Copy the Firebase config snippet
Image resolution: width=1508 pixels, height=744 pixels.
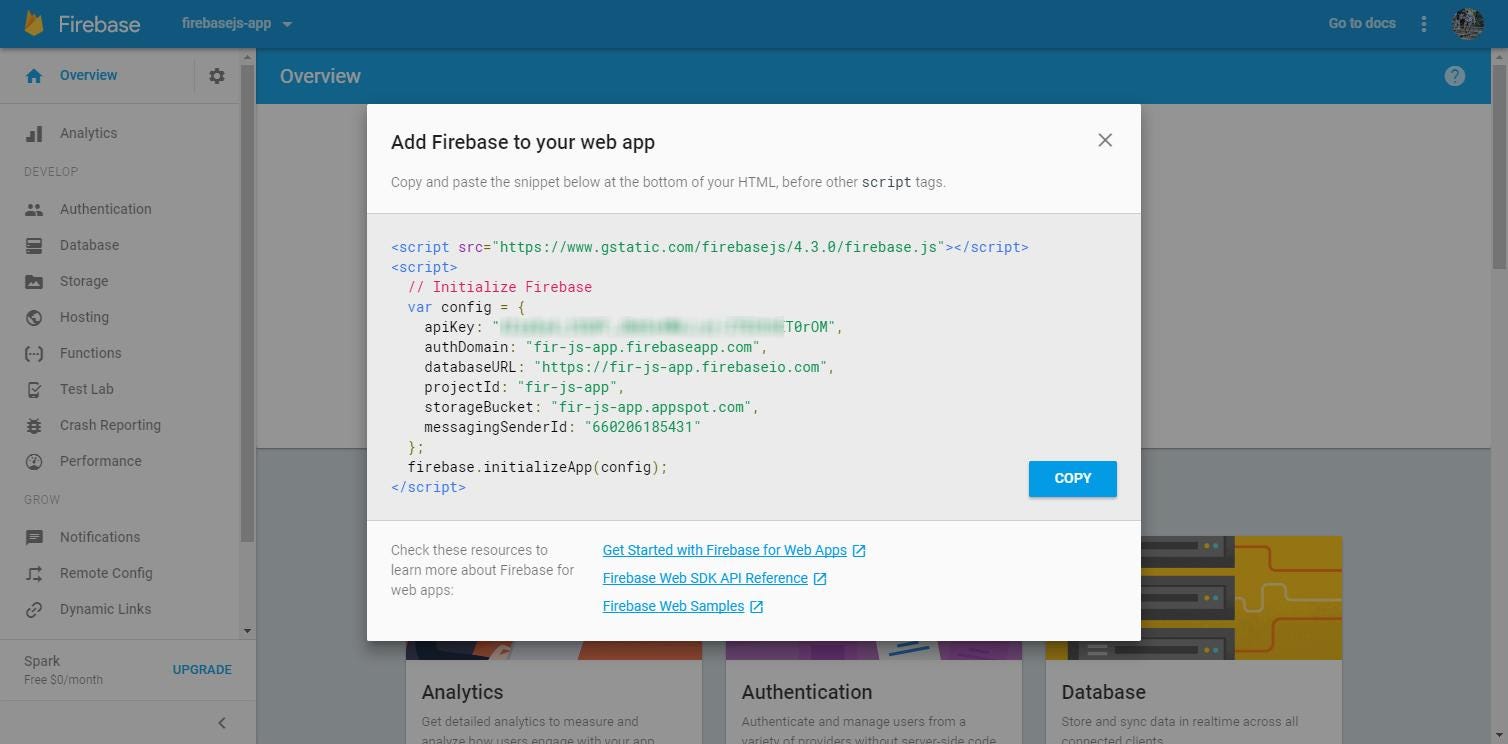(1072, 478)
